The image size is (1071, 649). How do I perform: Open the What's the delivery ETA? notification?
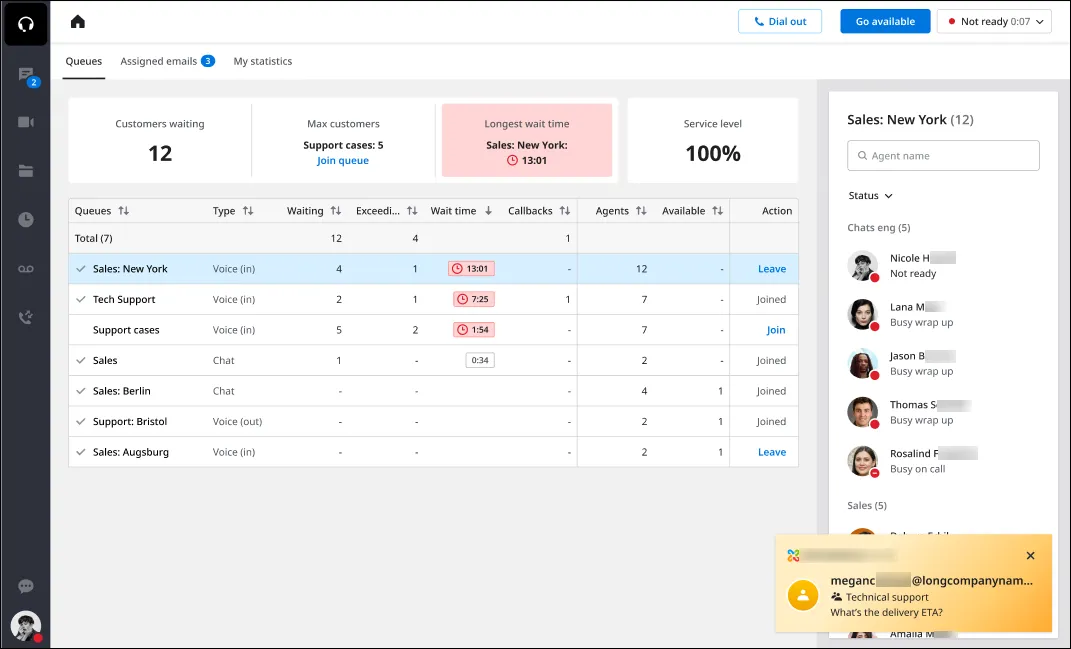tap(914, 583)
